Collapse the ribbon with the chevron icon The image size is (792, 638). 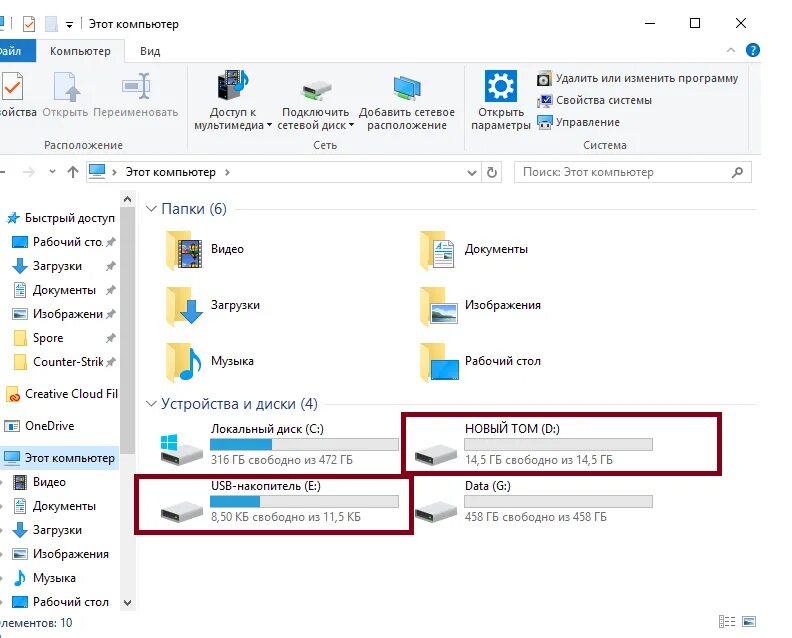tap(730, 50)
